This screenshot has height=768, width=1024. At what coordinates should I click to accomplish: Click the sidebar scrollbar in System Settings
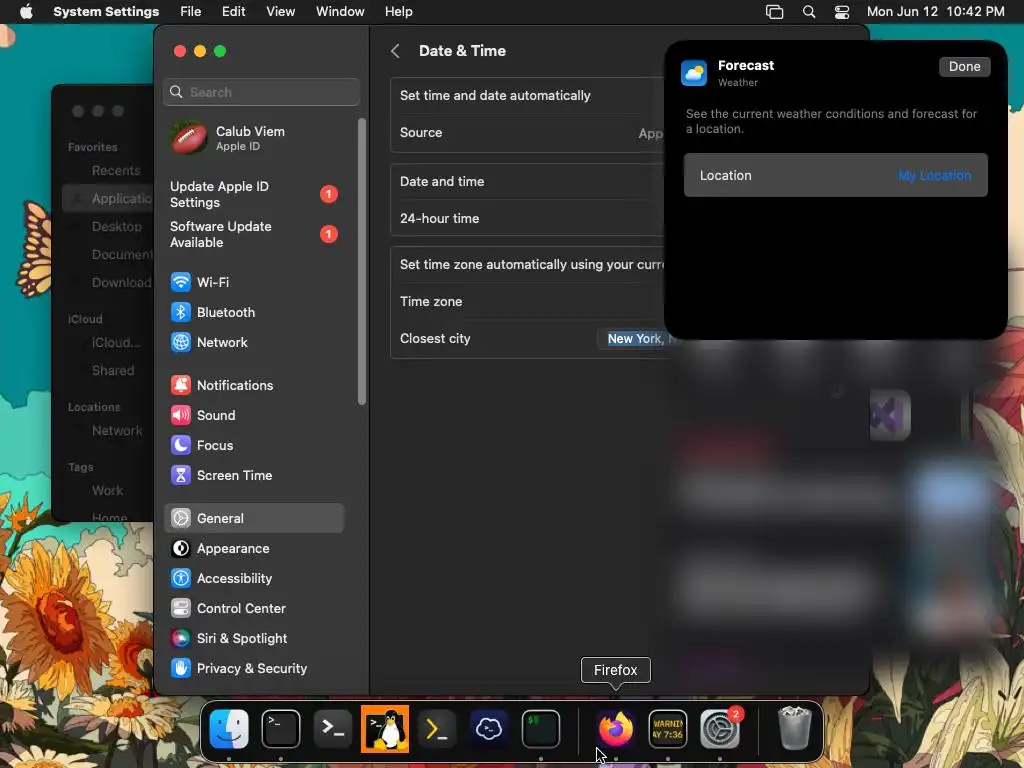[362, 261]
